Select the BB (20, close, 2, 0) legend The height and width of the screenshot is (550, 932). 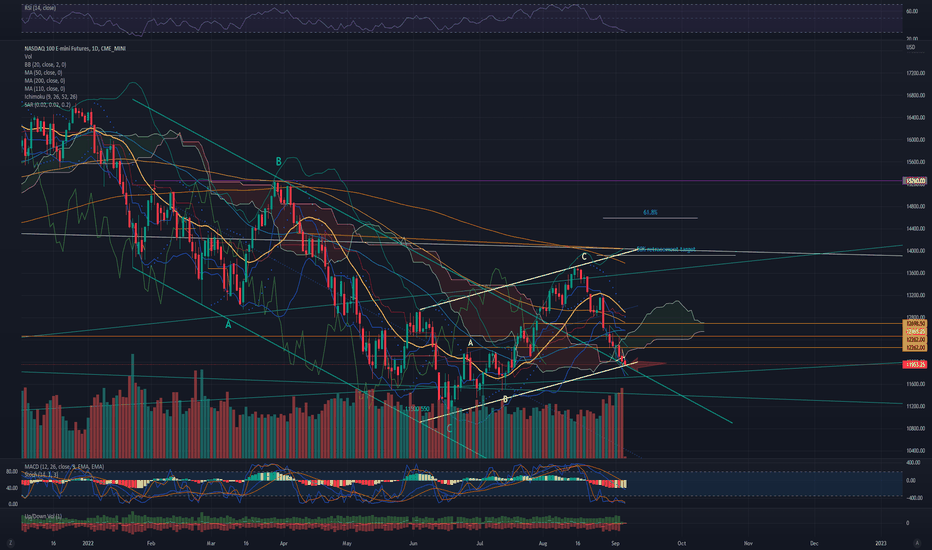coord(45,64)
